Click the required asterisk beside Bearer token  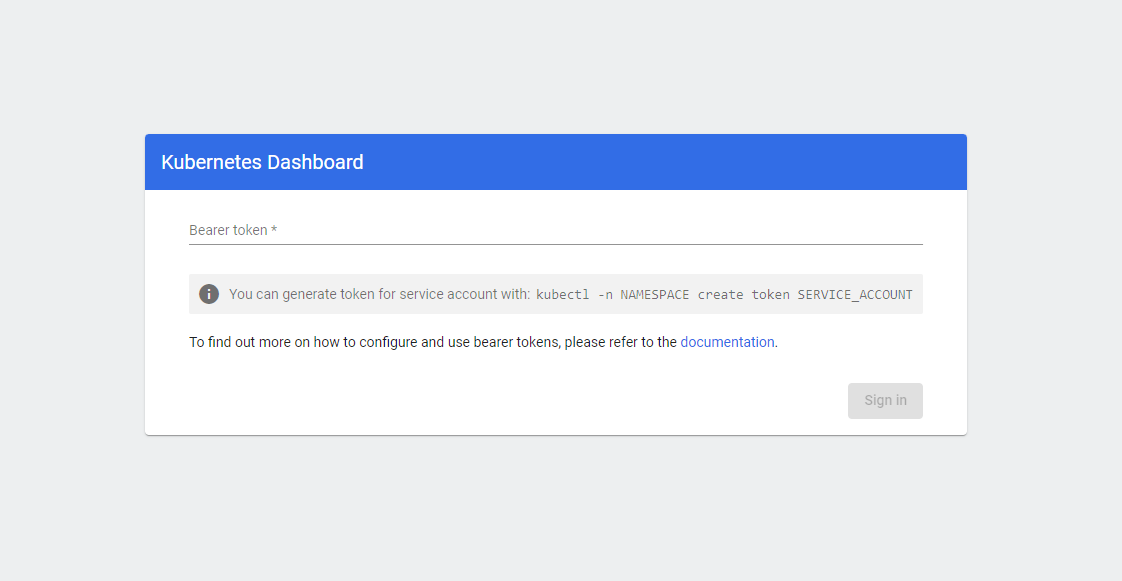pyautogui.click(x=274, y=230)
